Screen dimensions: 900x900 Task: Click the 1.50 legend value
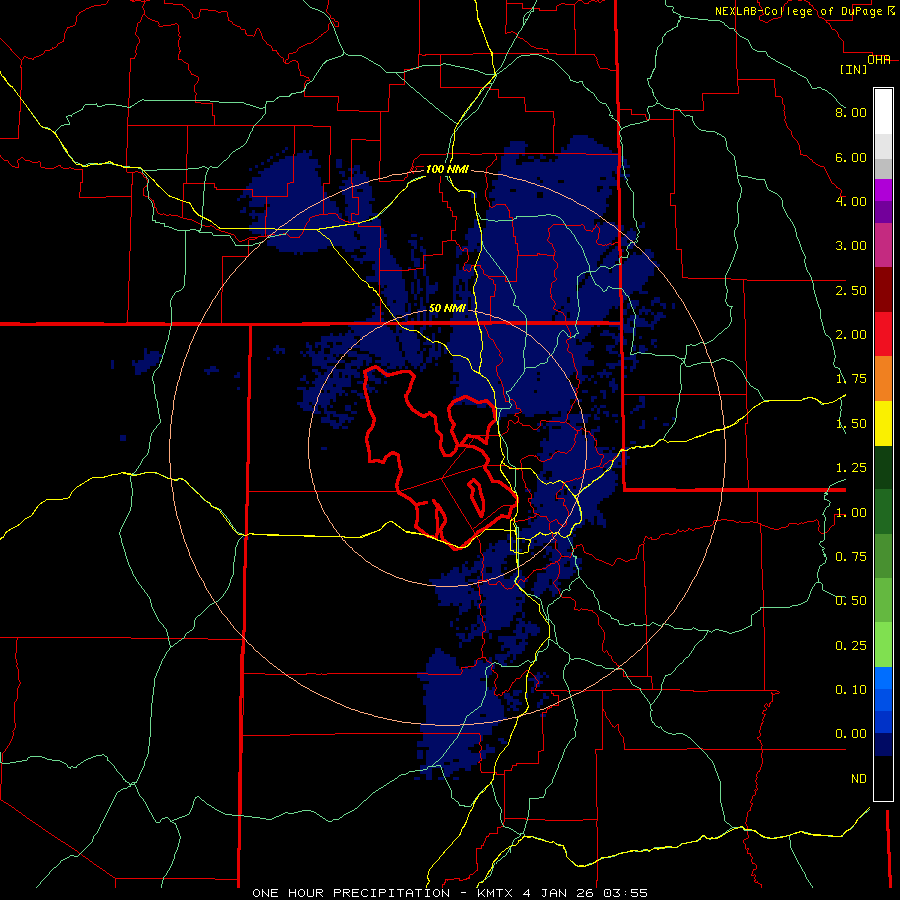[851, 424]
